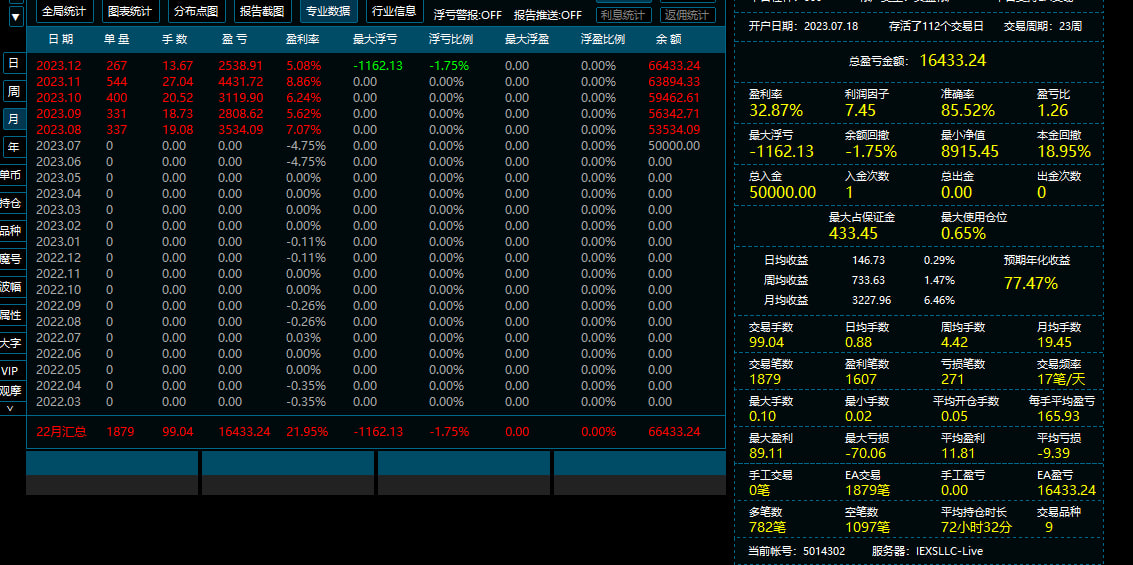This screenshot has height=565, width=1133.
Task: Select the 专业数据 tab
Action: 328,11
